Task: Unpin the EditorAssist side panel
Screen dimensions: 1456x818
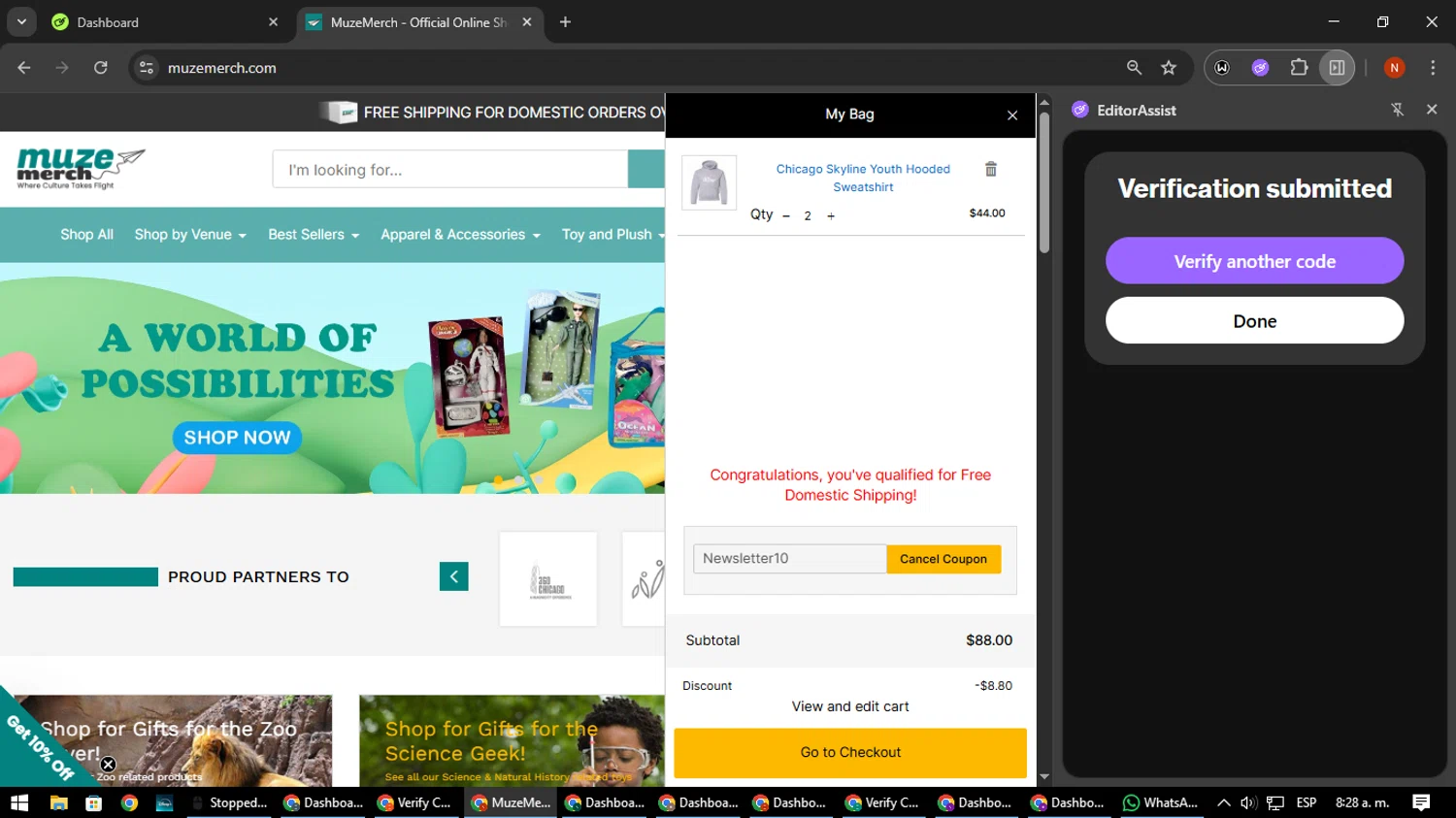Action: [x=1398, y=110]
